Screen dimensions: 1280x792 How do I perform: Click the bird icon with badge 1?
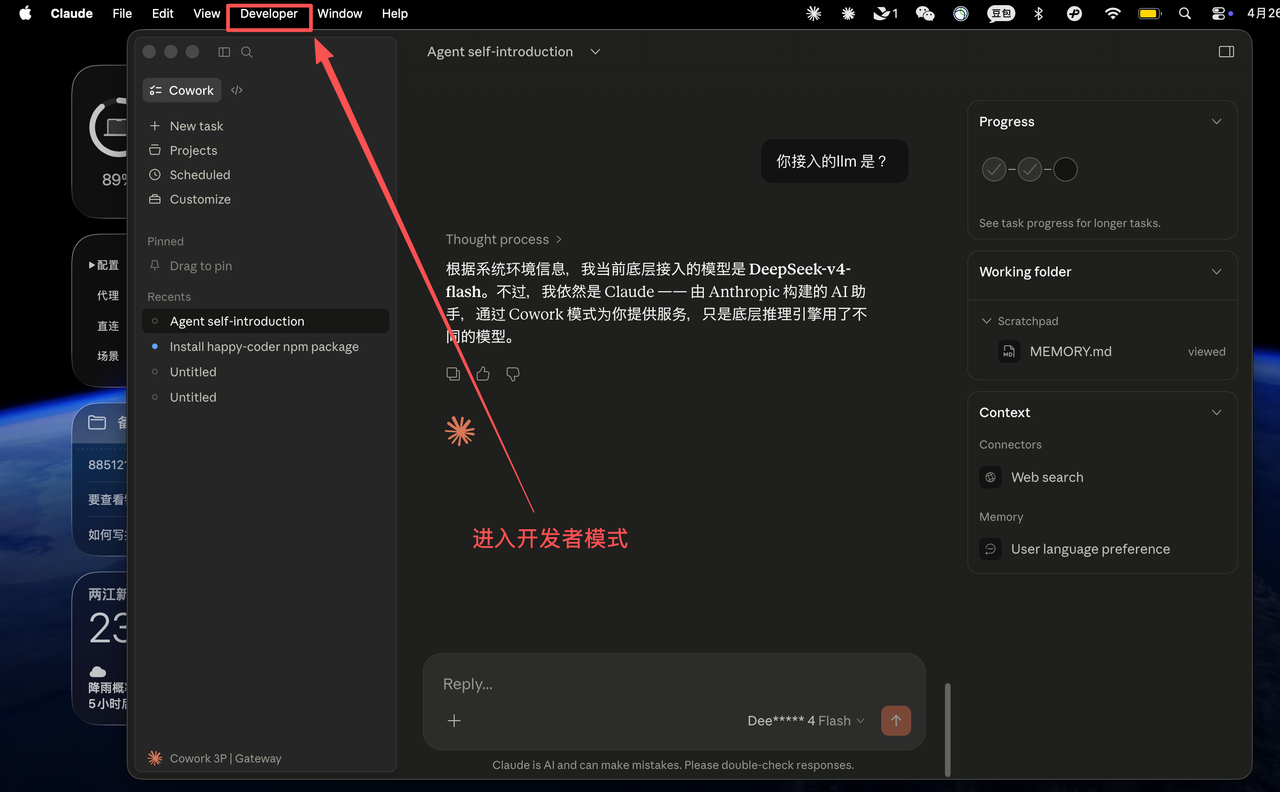(x=886, y=14)
